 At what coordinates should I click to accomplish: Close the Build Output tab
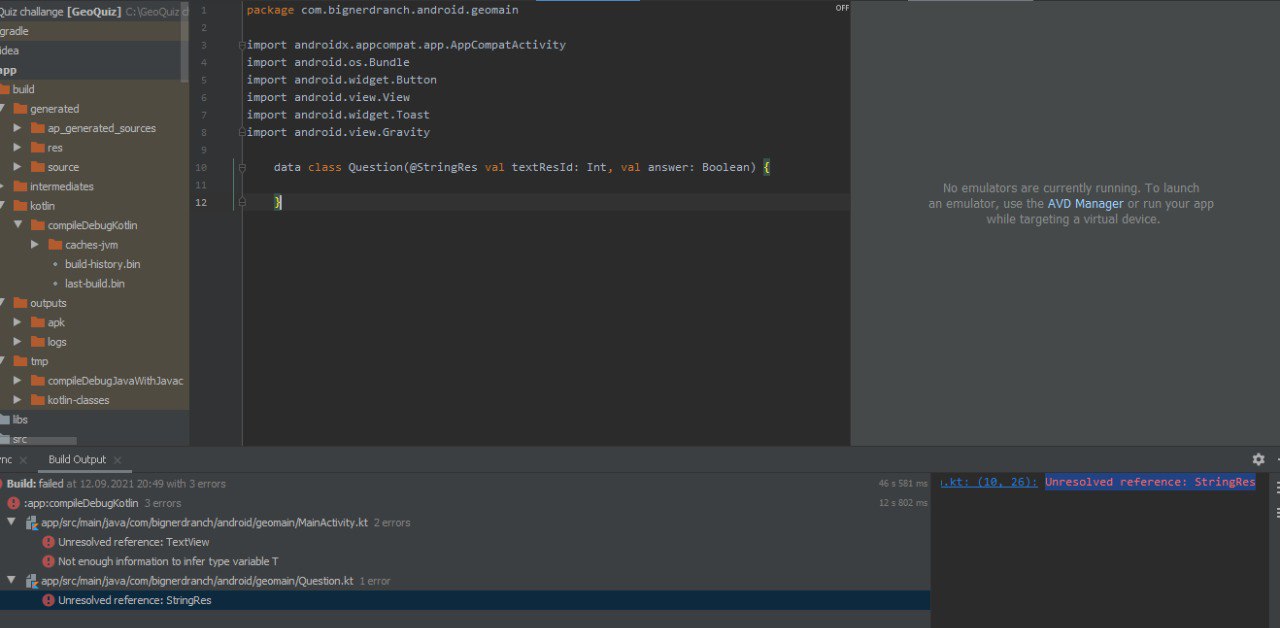tap(117, 460)
